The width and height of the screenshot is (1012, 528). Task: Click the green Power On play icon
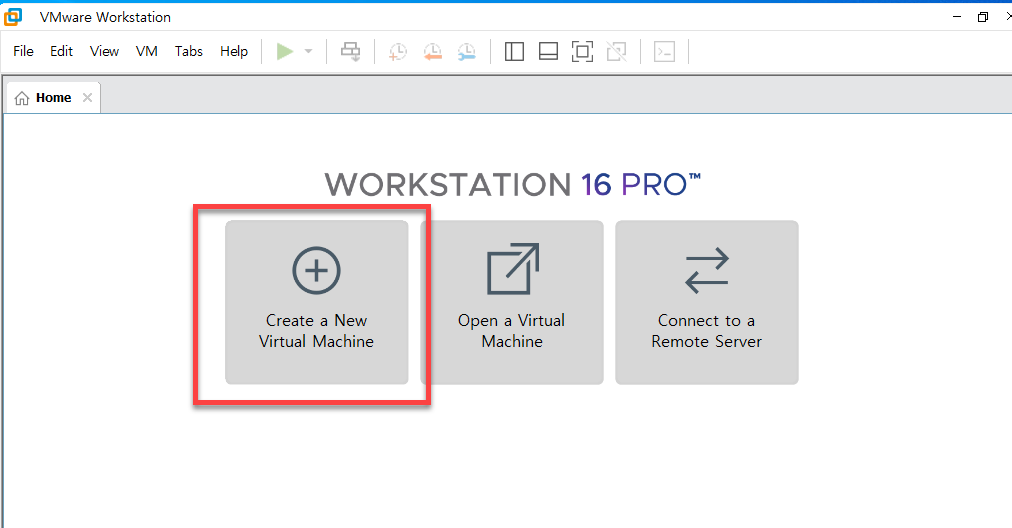click(x=285, y=52)
